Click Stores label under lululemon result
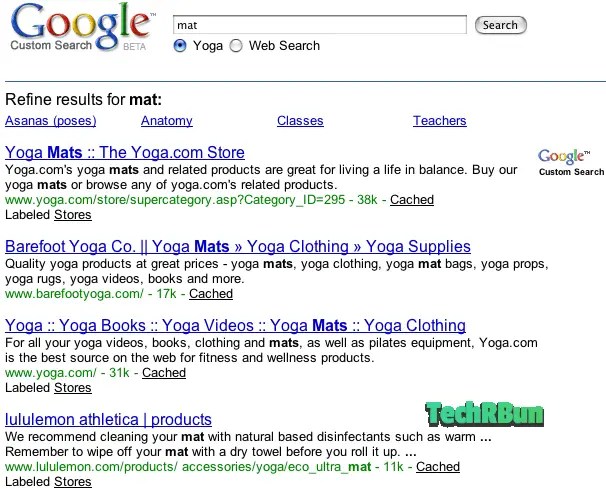This screenshot has height=489, width=606. (x=73, y=482)
